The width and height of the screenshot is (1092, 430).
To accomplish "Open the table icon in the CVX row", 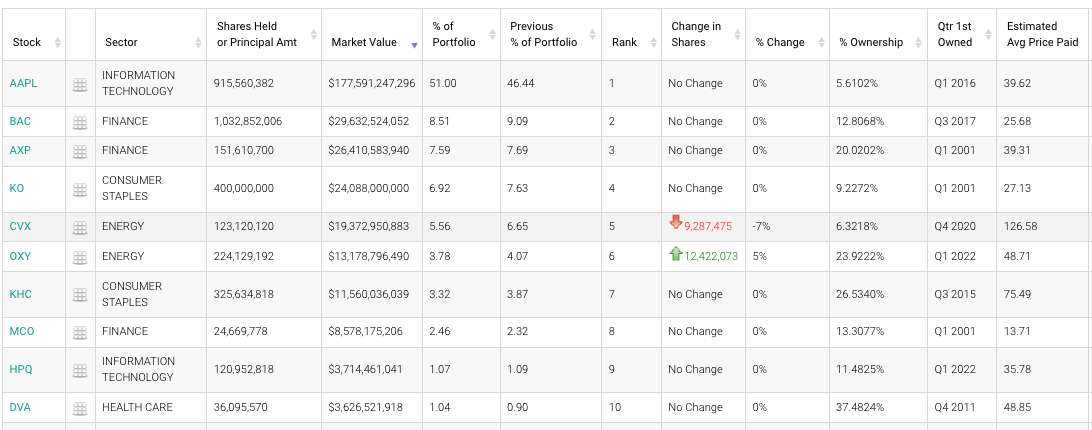I will [x=80, y=227].
